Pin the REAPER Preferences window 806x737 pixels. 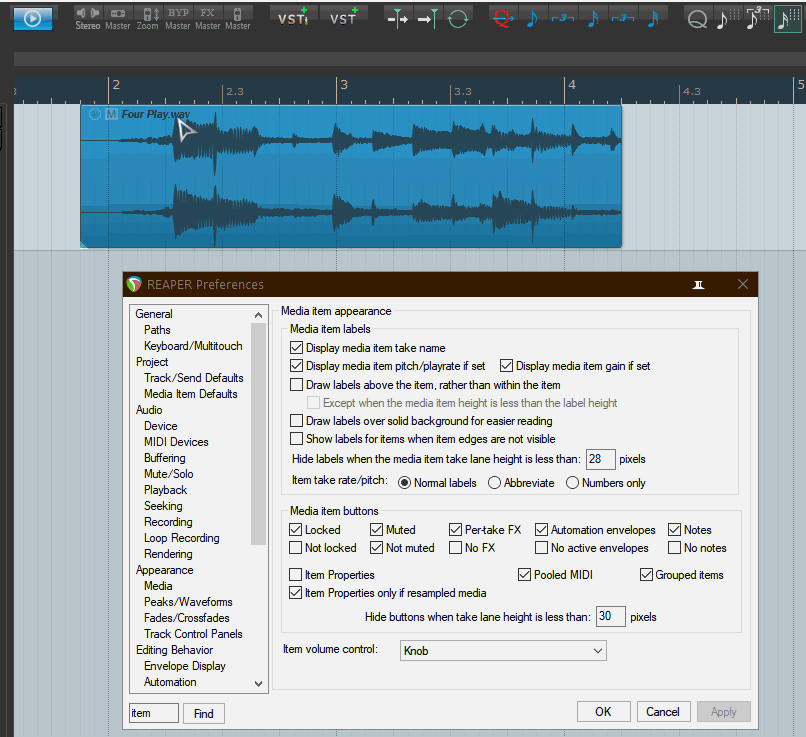(x=699, y=285)
